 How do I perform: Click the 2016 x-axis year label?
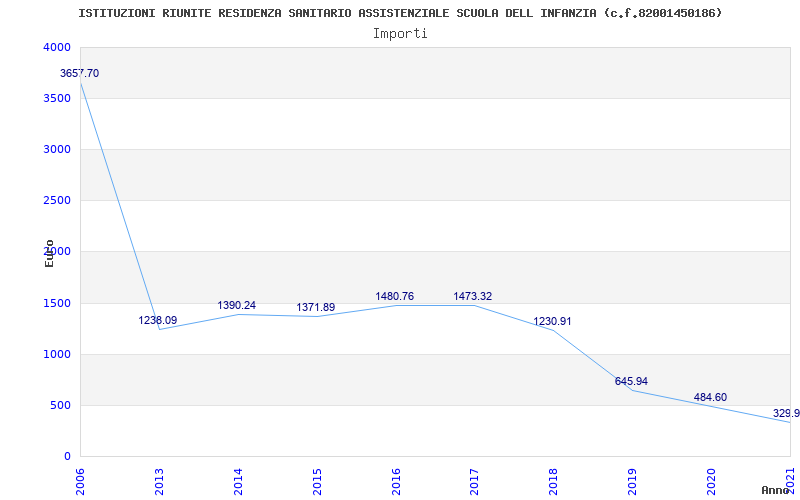click(396, 479)
